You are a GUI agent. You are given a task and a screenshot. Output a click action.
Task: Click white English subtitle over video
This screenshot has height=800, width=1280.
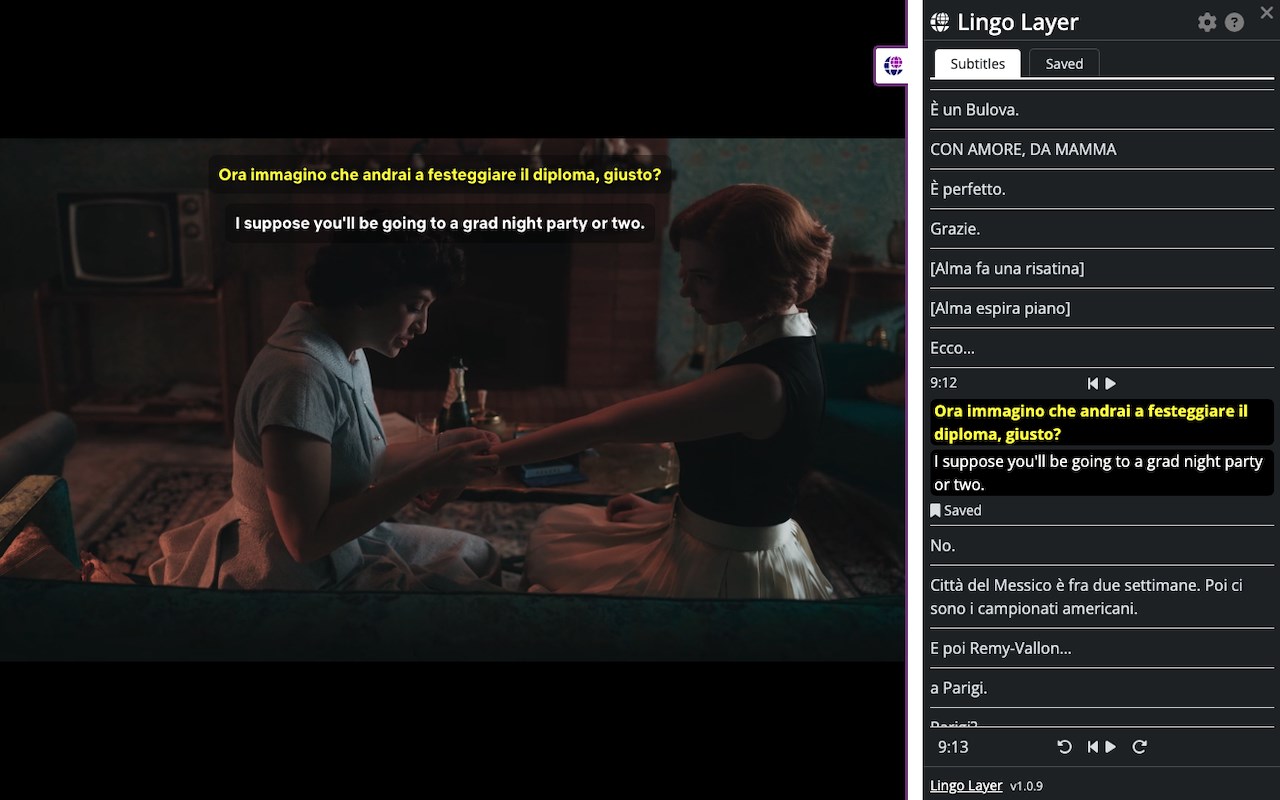[x=440, y=223]
